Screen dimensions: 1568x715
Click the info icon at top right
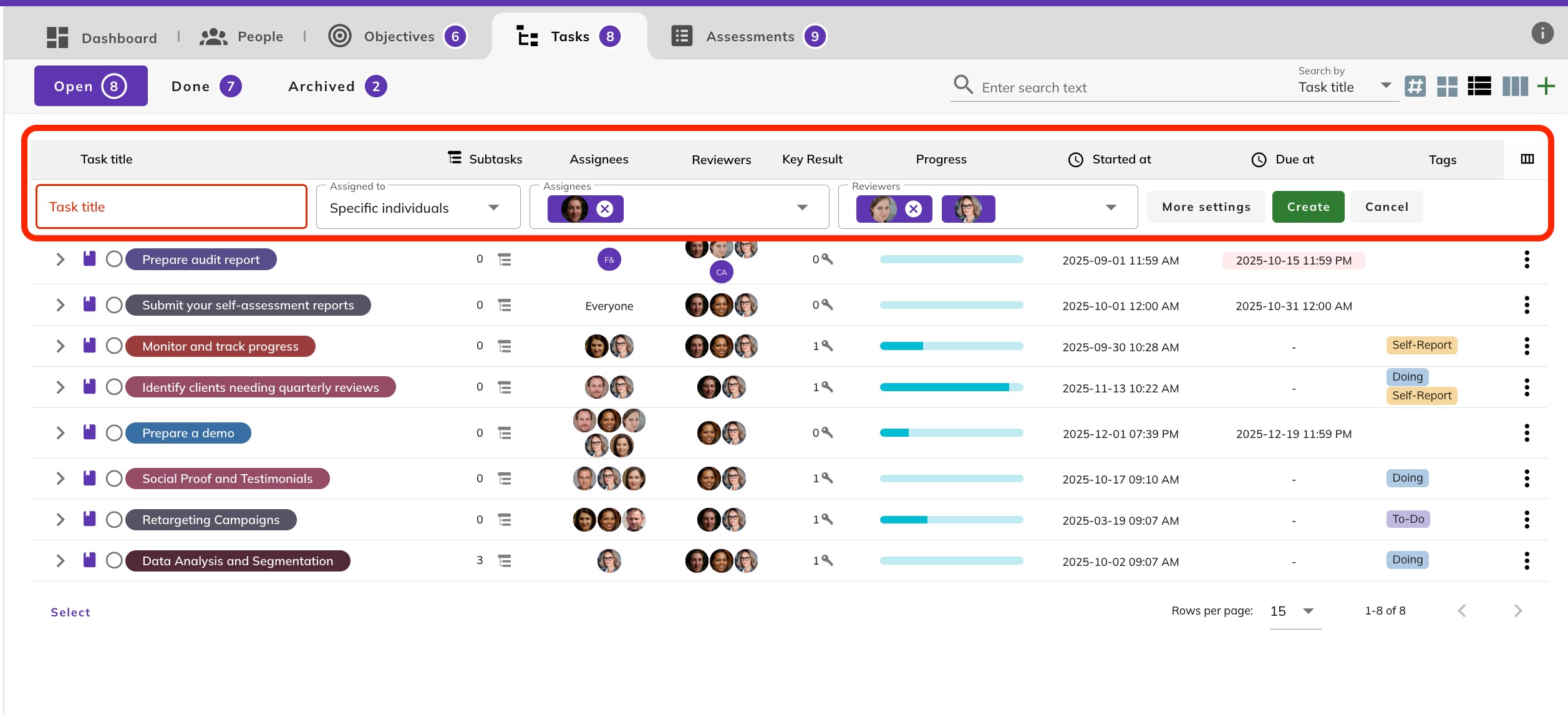(x=1542, y=33)
